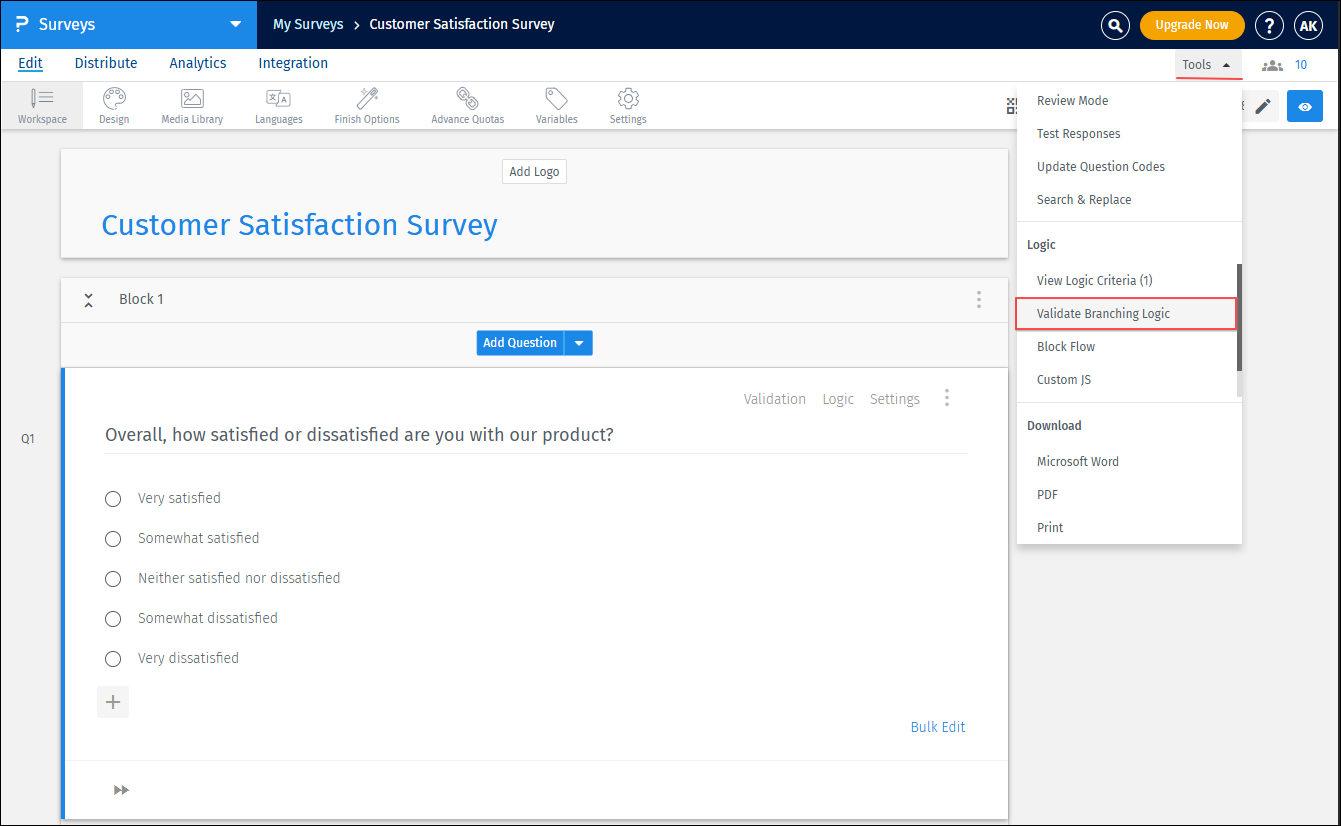Open Advance Quotas
This screenshot has width=1341, height=826.
pyautogui.click(x=467, y=105)
